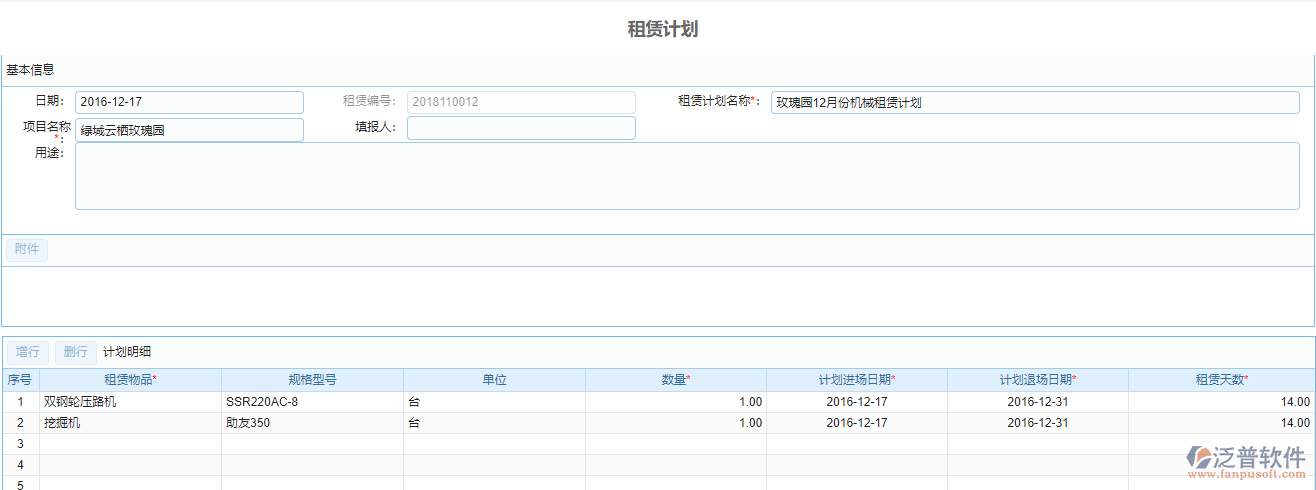Click the 租赁编号 field showing 2018110012

coord(521,102)
